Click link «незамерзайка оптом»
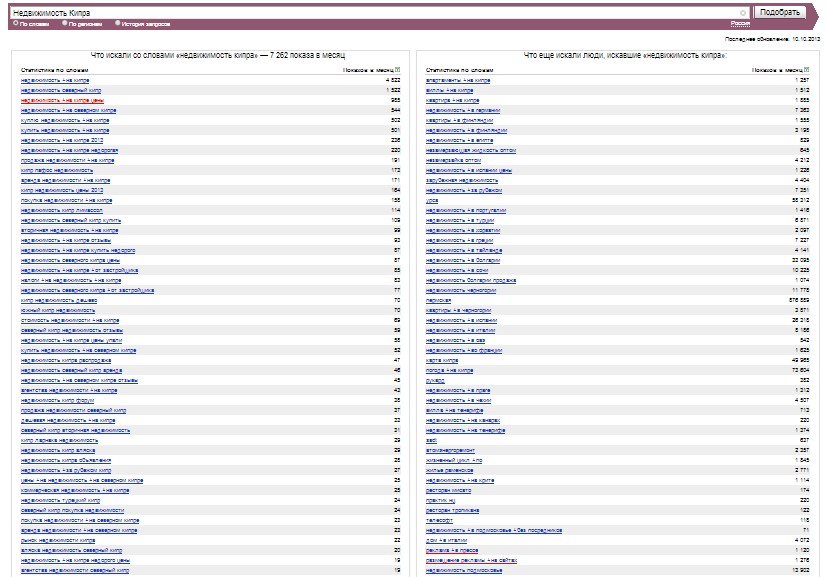826x577 pixels. [x=454, y=161]
